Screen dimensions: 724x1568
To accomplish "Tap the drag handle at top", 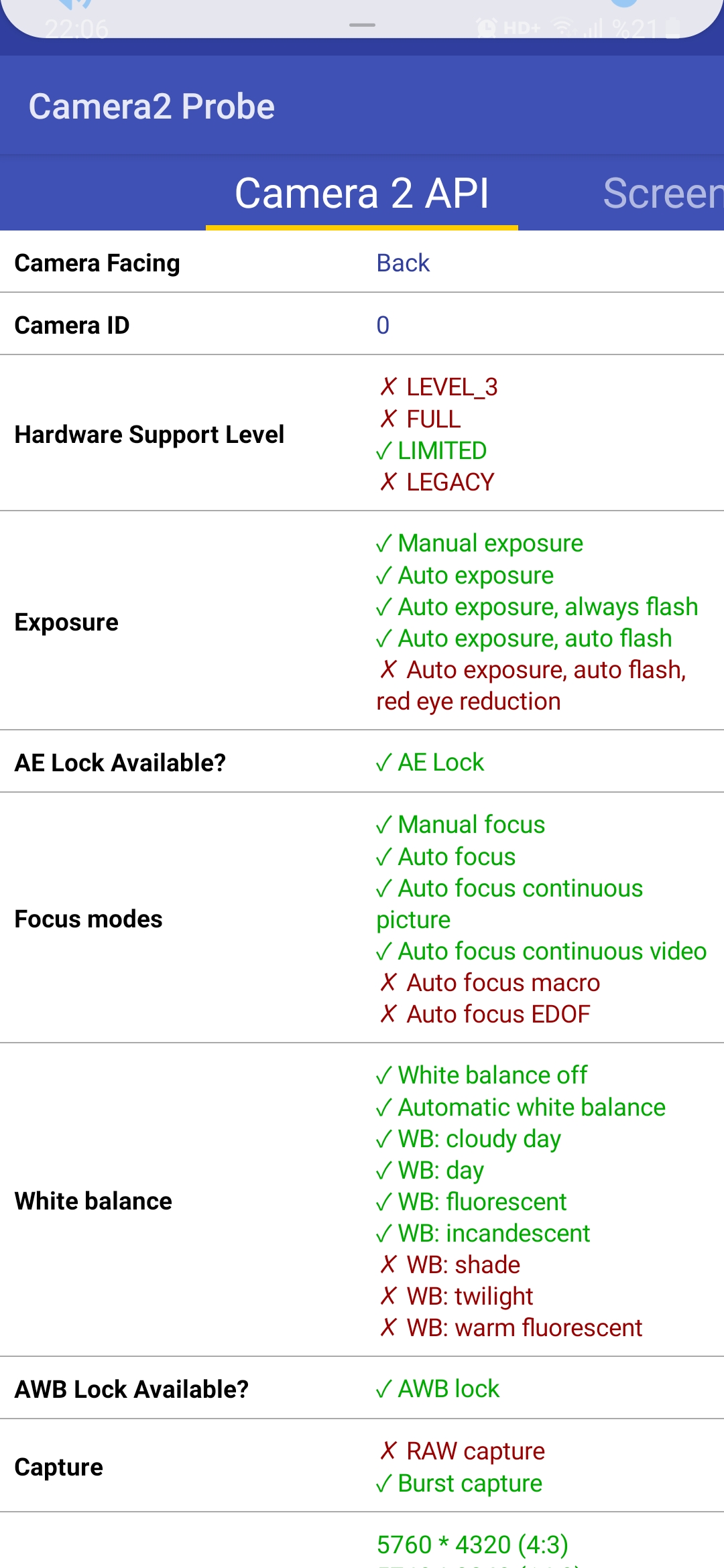I will pos(362,25).
